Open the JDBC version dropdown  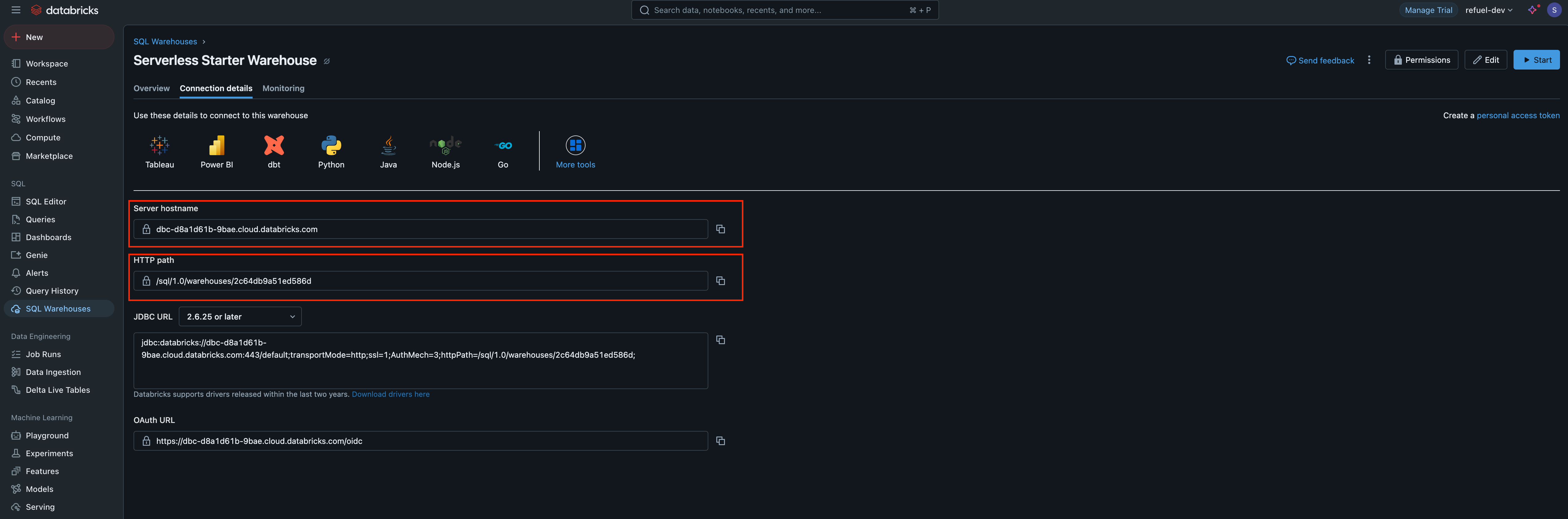[240, 316]
